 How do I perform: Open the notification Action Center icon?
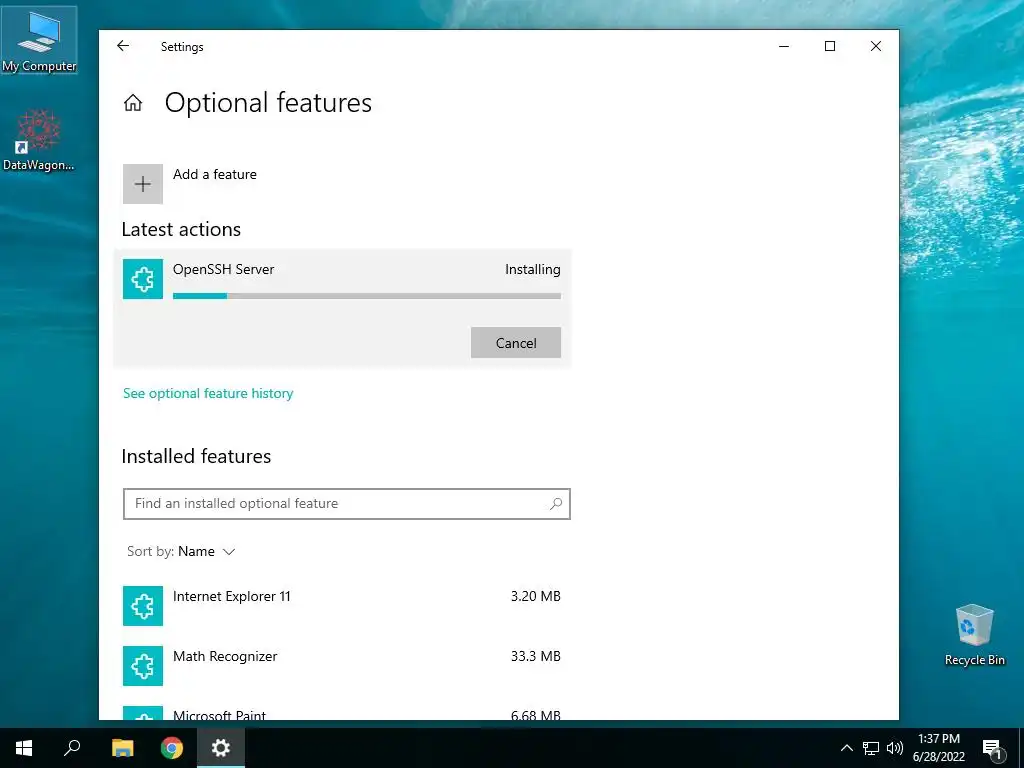(x=992, y=748)
